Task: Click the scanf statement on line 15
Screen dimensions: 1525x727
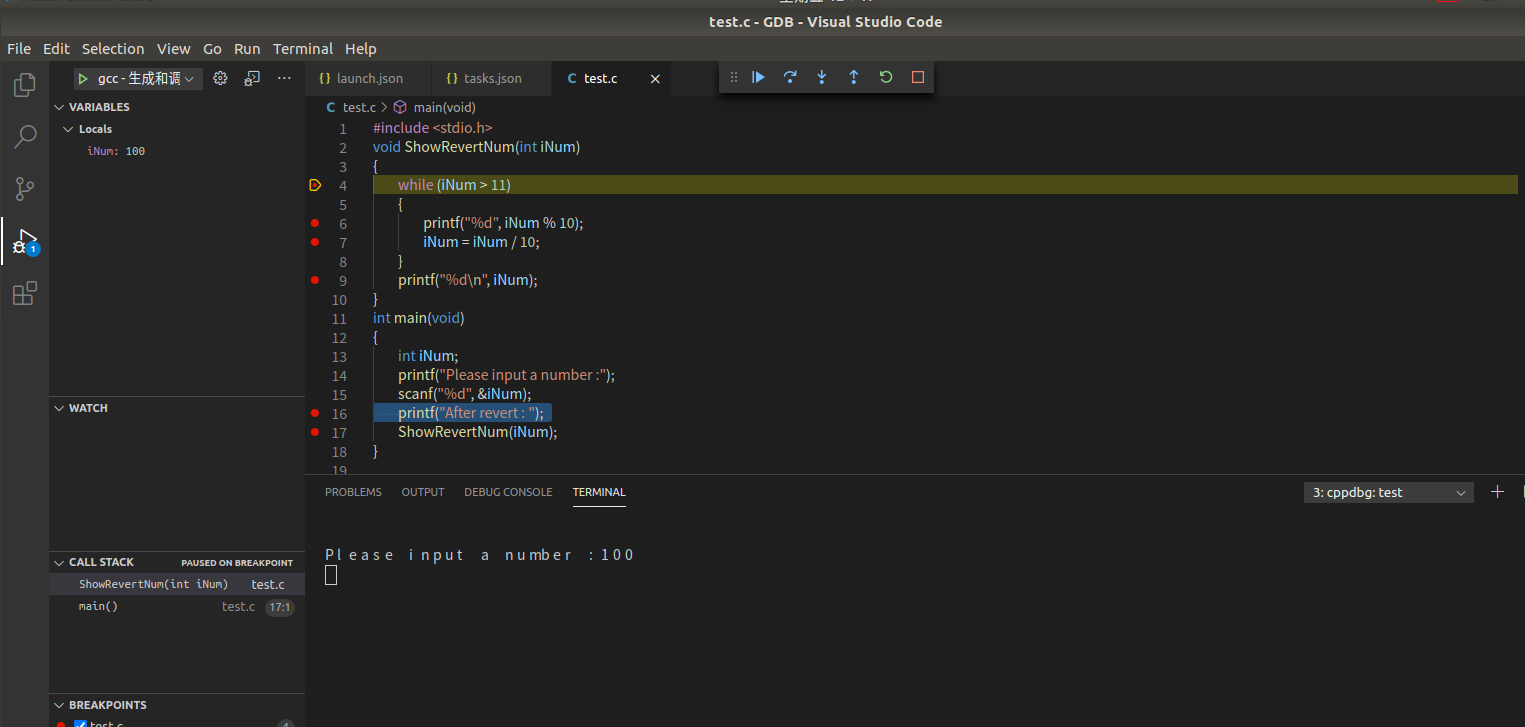Action: [x=464, y=394]
